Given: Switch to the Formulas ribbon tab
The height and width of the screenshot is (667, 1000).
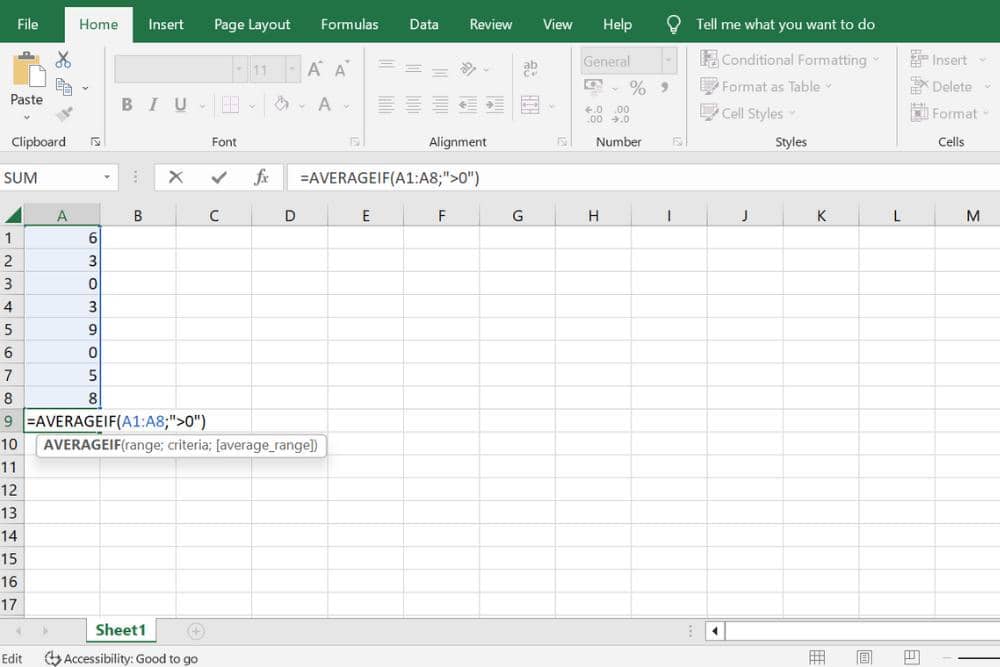Looking at the screenshot, I should click(349, 24).
